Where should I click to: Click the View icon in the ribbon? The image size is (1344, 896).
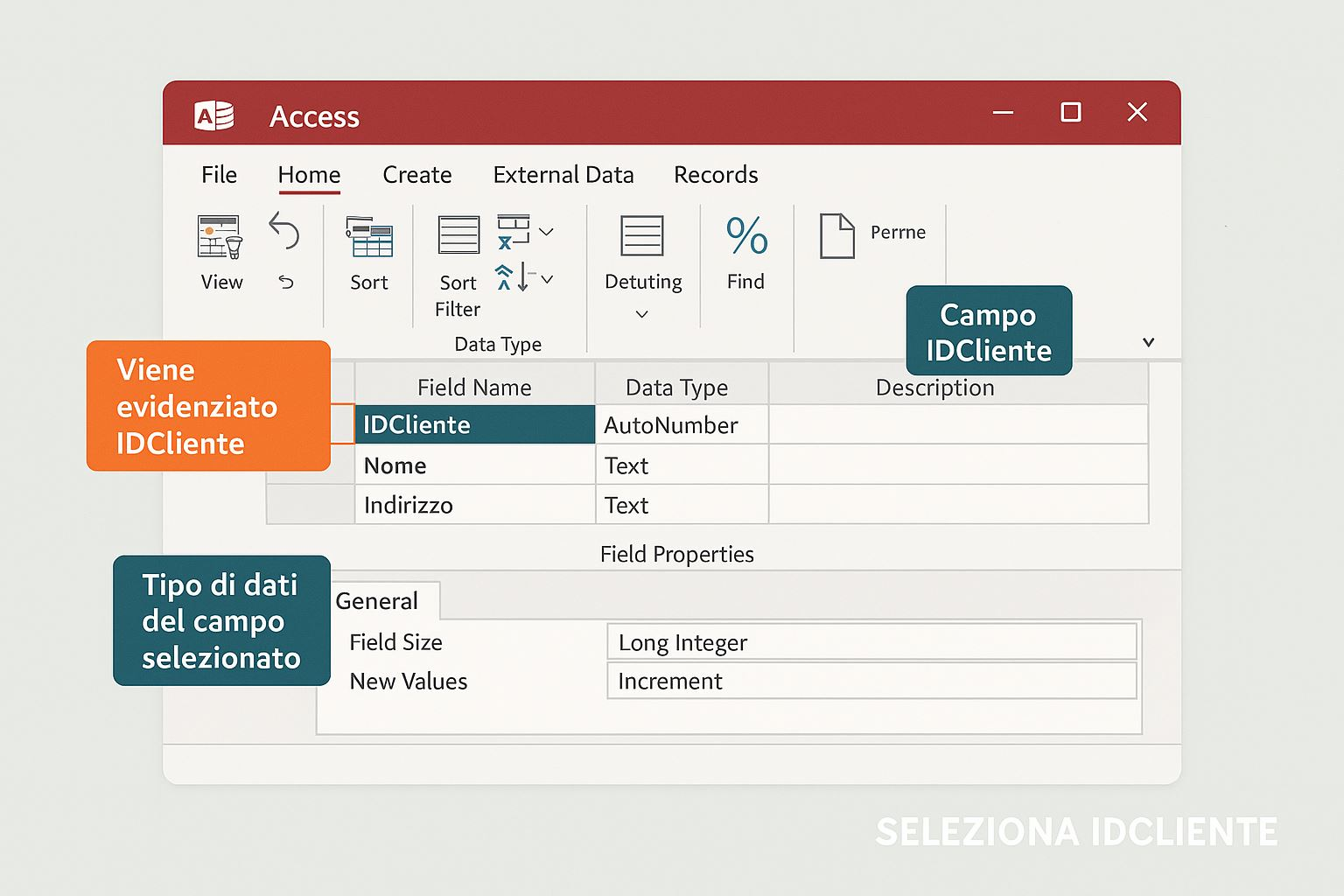[x=219, y=237]
